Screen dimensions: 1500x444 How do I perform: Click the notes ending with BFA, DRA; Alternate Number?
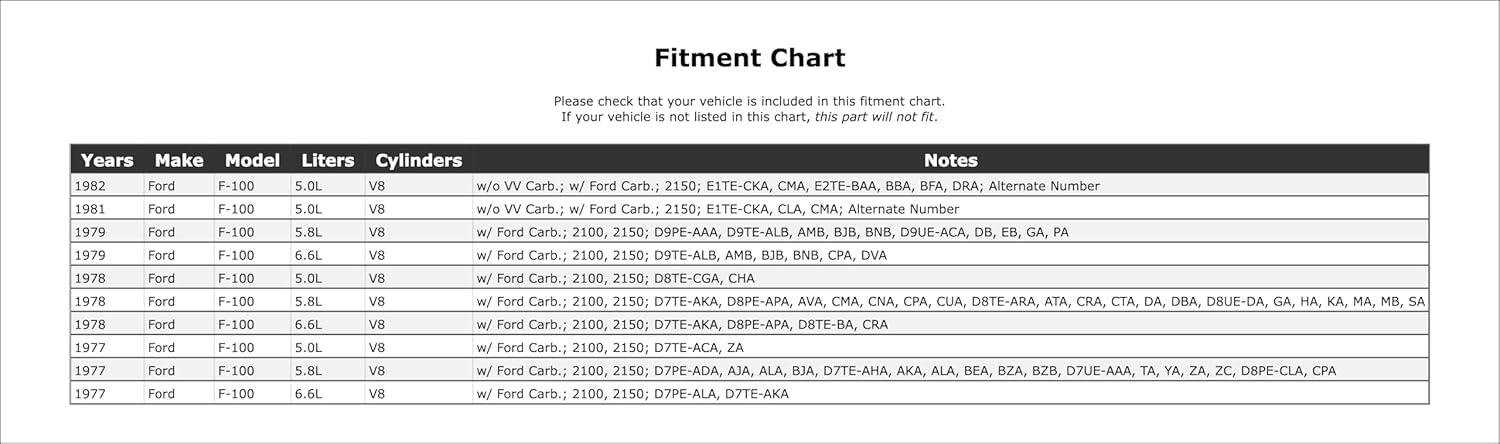(x=788, y=186)
